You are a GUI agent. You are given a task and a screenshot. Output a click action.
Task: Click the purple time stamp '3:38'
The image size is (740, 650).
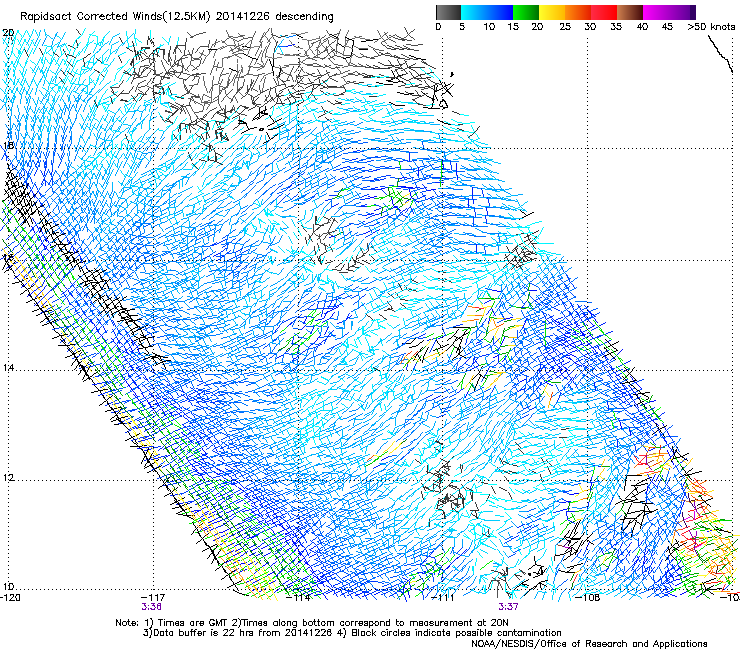coord(151,607)
